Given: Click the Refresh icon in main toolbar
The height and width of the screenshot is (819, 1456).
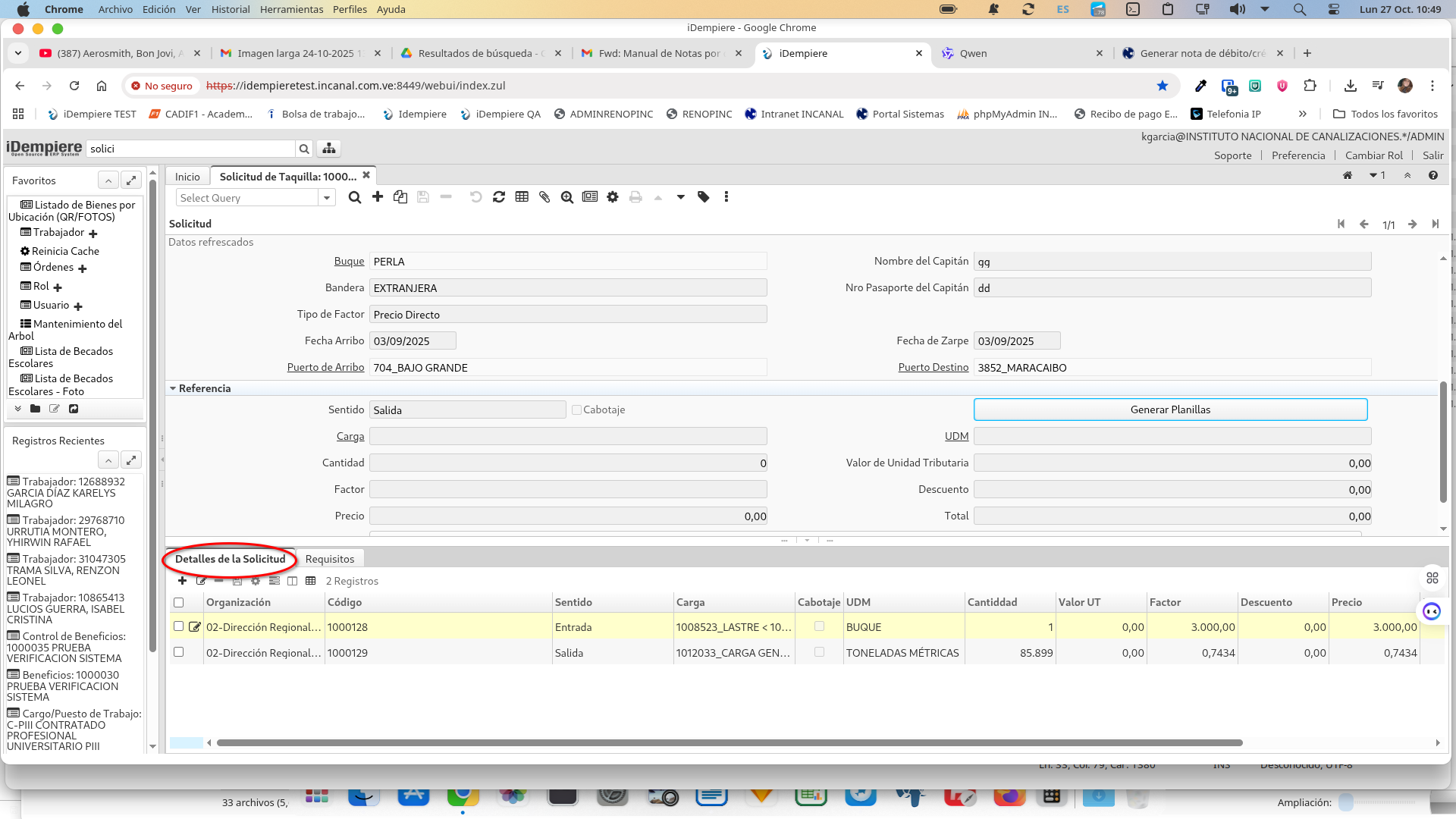Looking at the screenshot, I should point(499,197).
